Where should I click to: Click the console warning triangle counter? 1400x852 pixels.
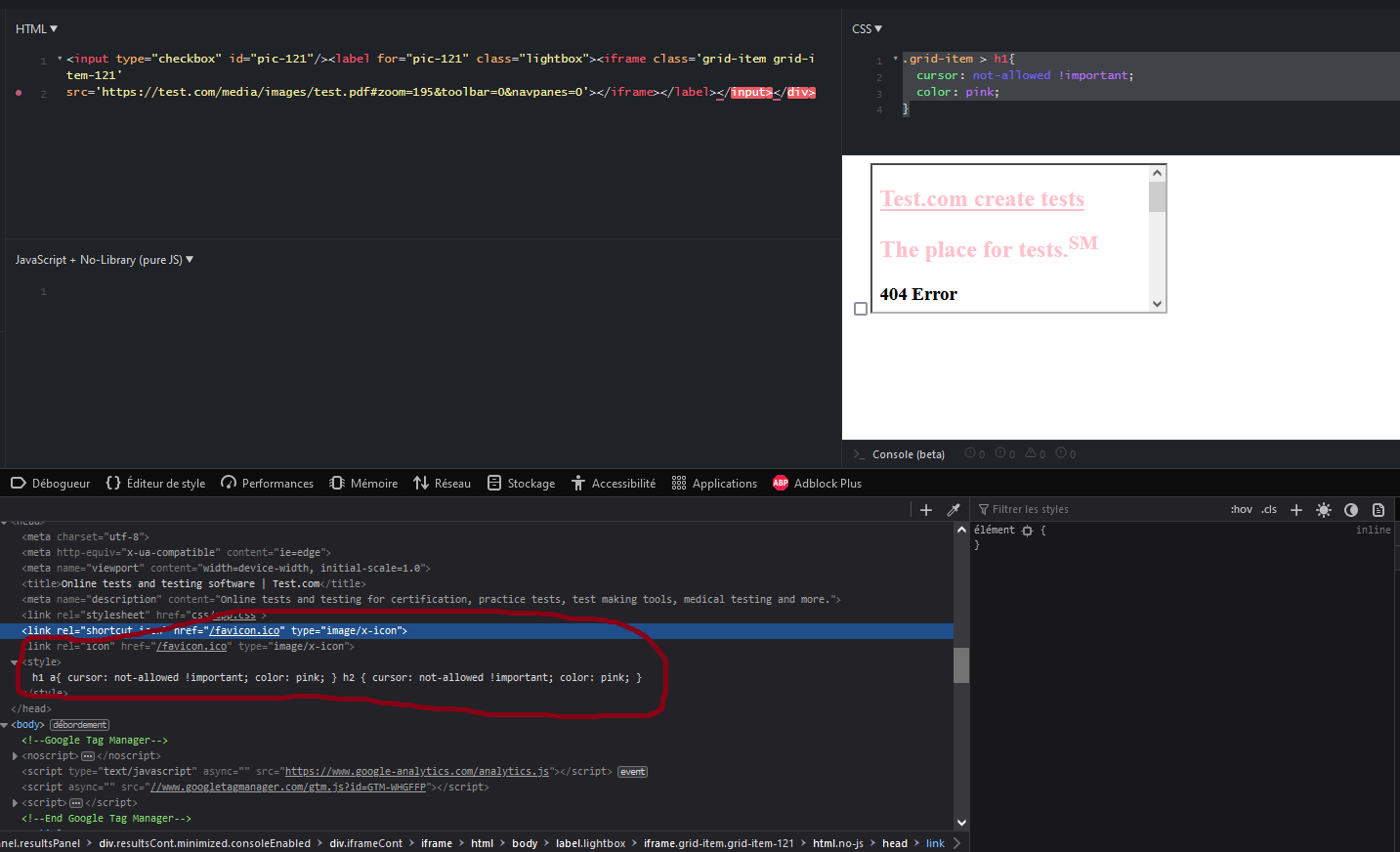(x=1035, y=453)
